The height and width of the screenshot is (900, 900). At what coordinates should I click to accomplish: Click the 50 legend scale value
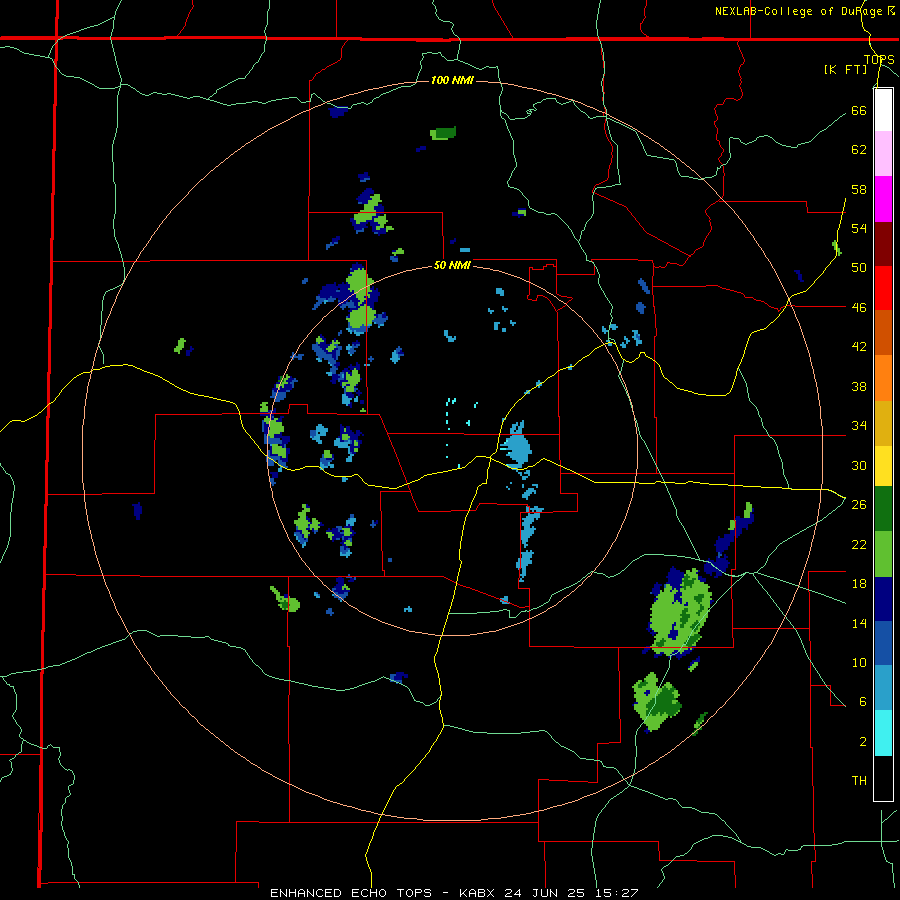[859, 268]
